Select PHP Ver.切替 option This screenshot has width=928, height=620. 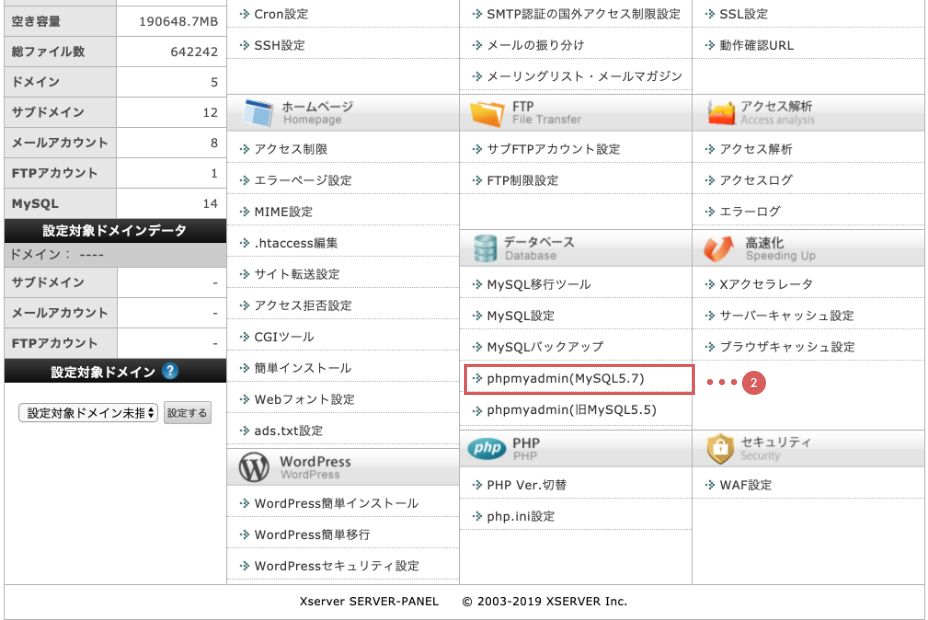pyautogui.click(x=526, y=485)
